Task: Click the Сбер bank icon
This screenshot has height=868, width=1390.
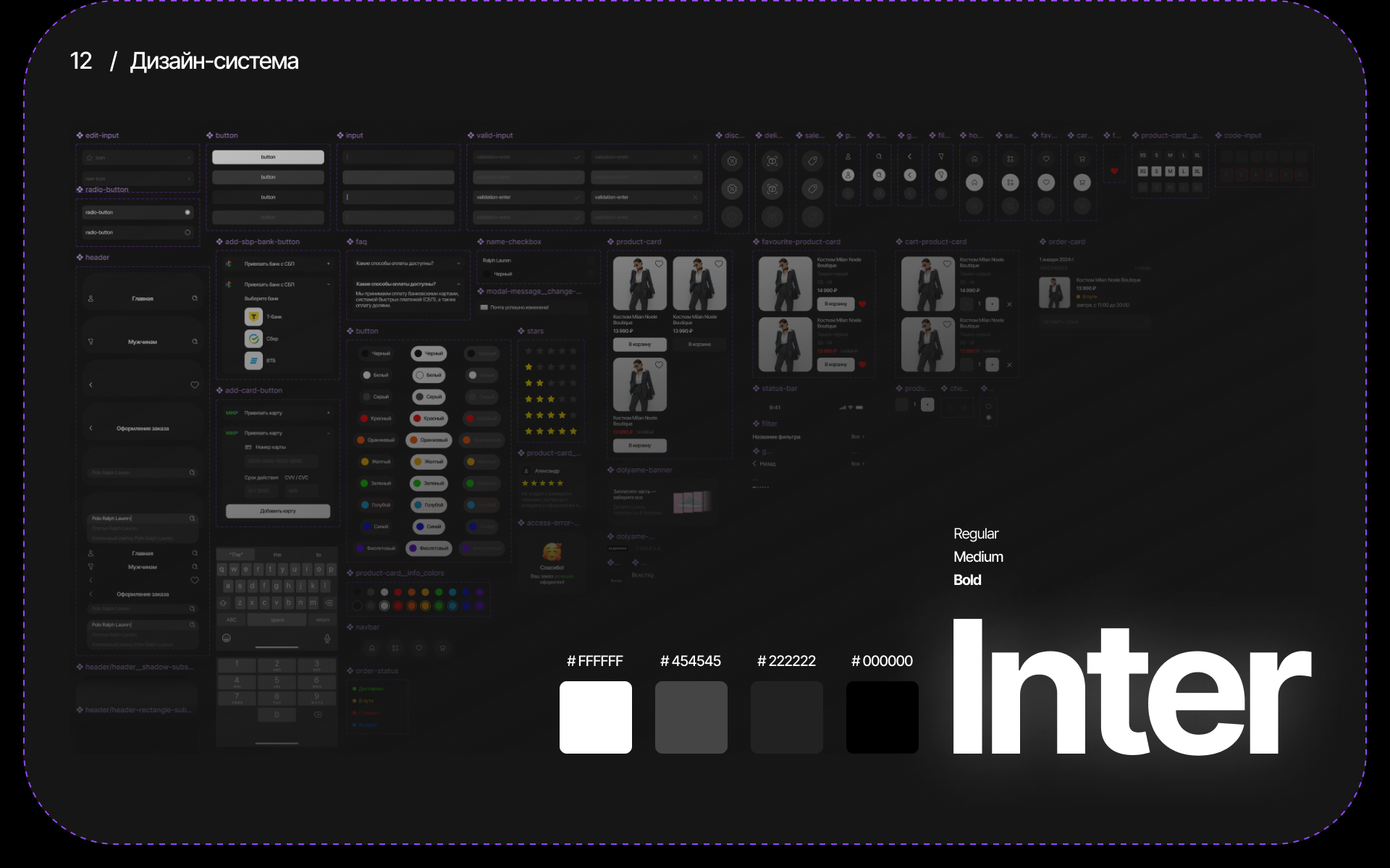Action: pyautogui.click(x=253, y=338)
